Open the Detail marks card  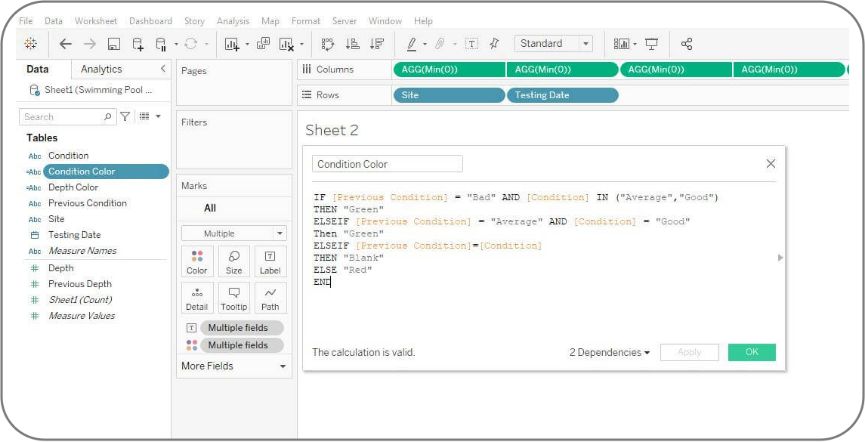click(x=197, y=298)
